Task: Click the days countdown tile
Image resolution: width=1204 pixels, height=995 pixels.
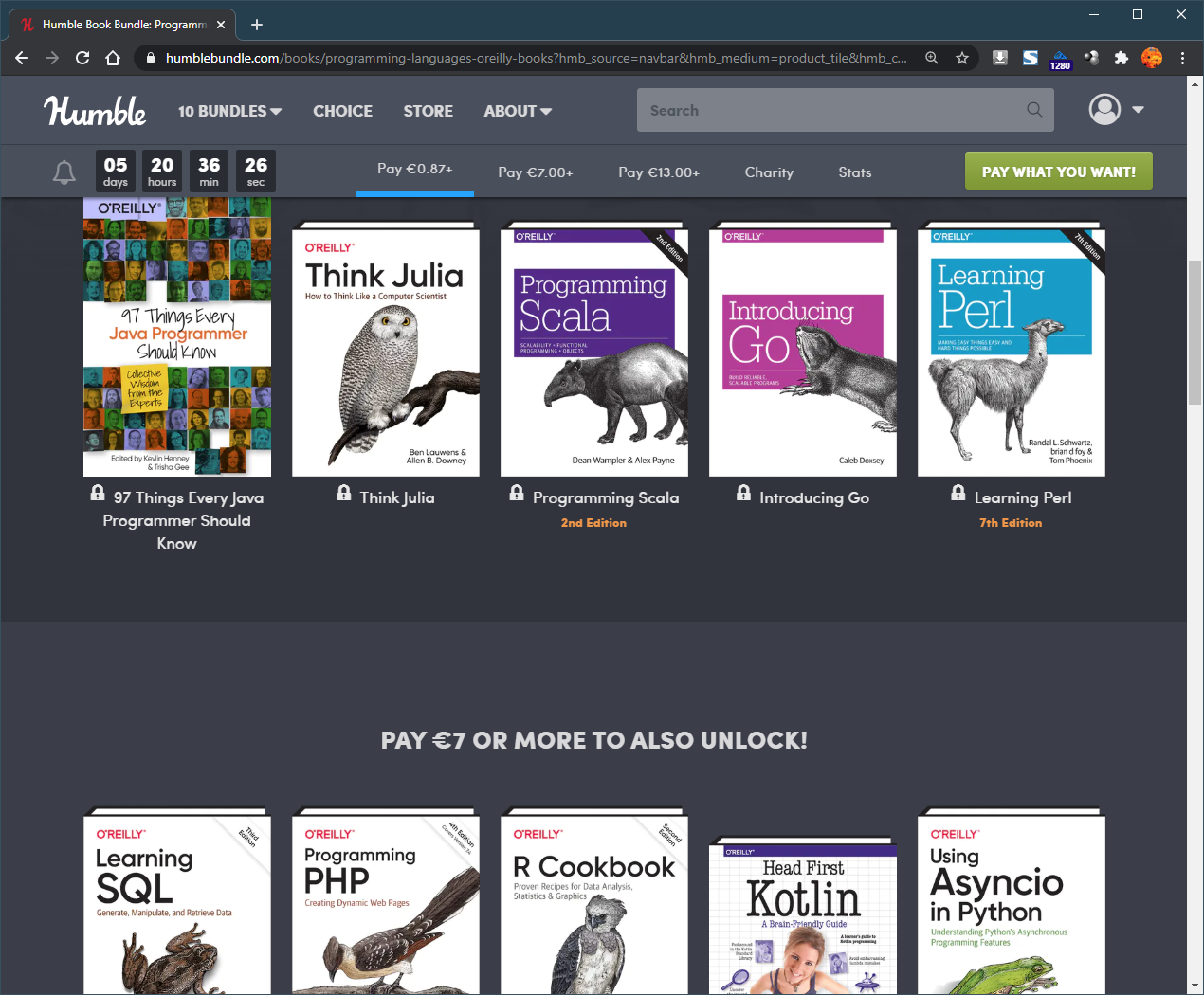Action: pyautogui.click(x=116, y=172)
